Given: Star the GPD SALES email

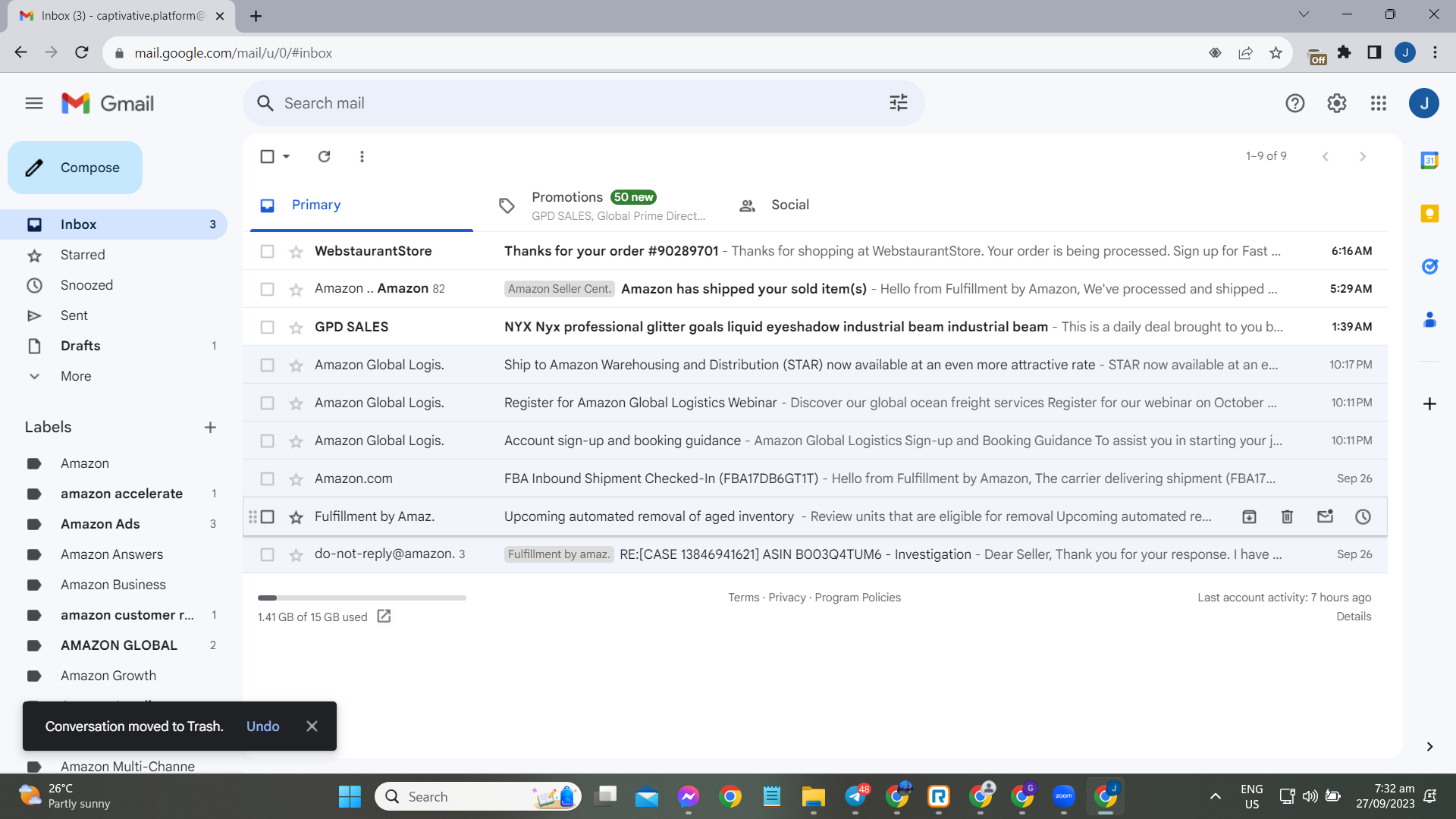Looking at the screenshot, I should pos(296,328).
